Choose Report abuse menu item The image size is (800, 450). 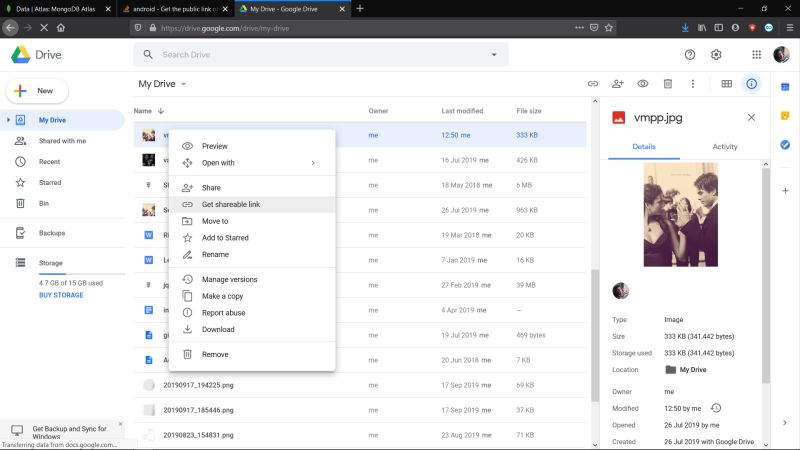click(x=252, y=313)
